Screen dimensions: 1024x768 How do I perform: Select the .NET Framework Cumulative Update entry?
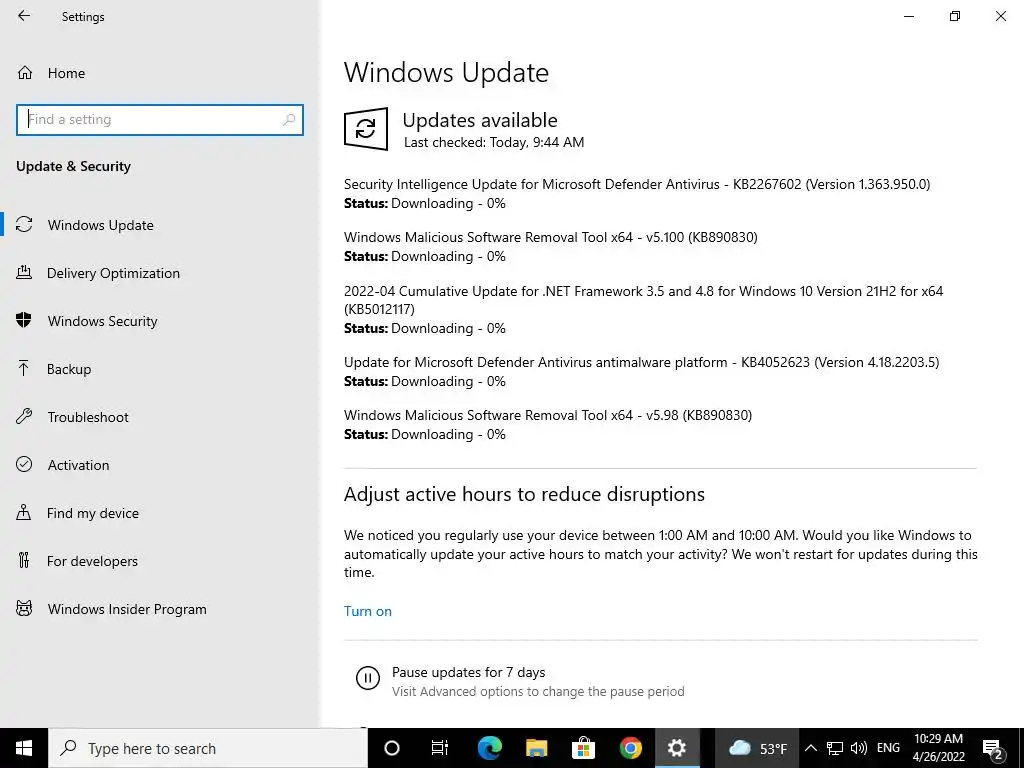643,300
